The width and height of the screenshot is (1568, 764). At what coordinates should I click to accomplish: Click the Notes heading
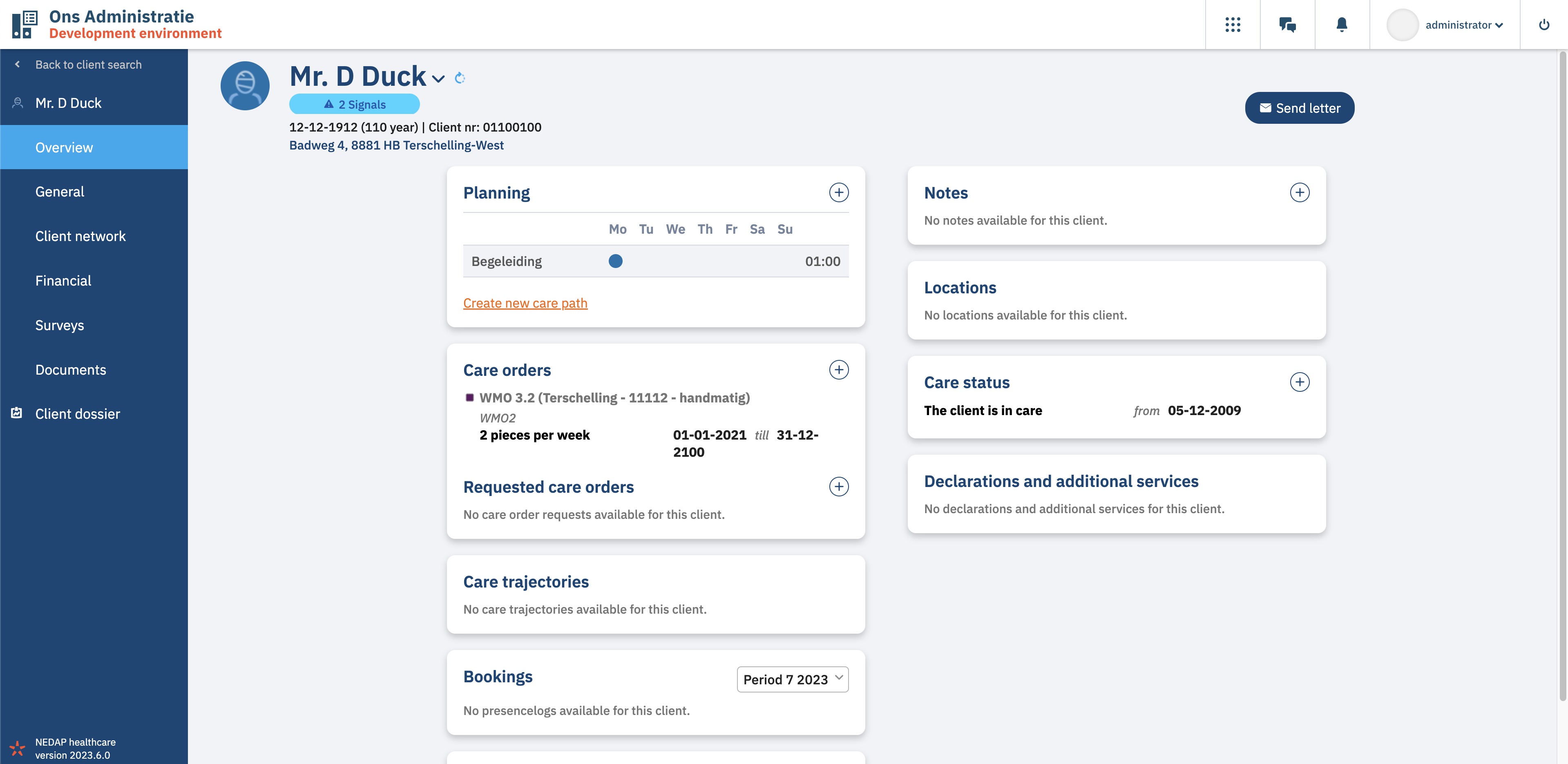pyautogui.click(x=946, y=193)
